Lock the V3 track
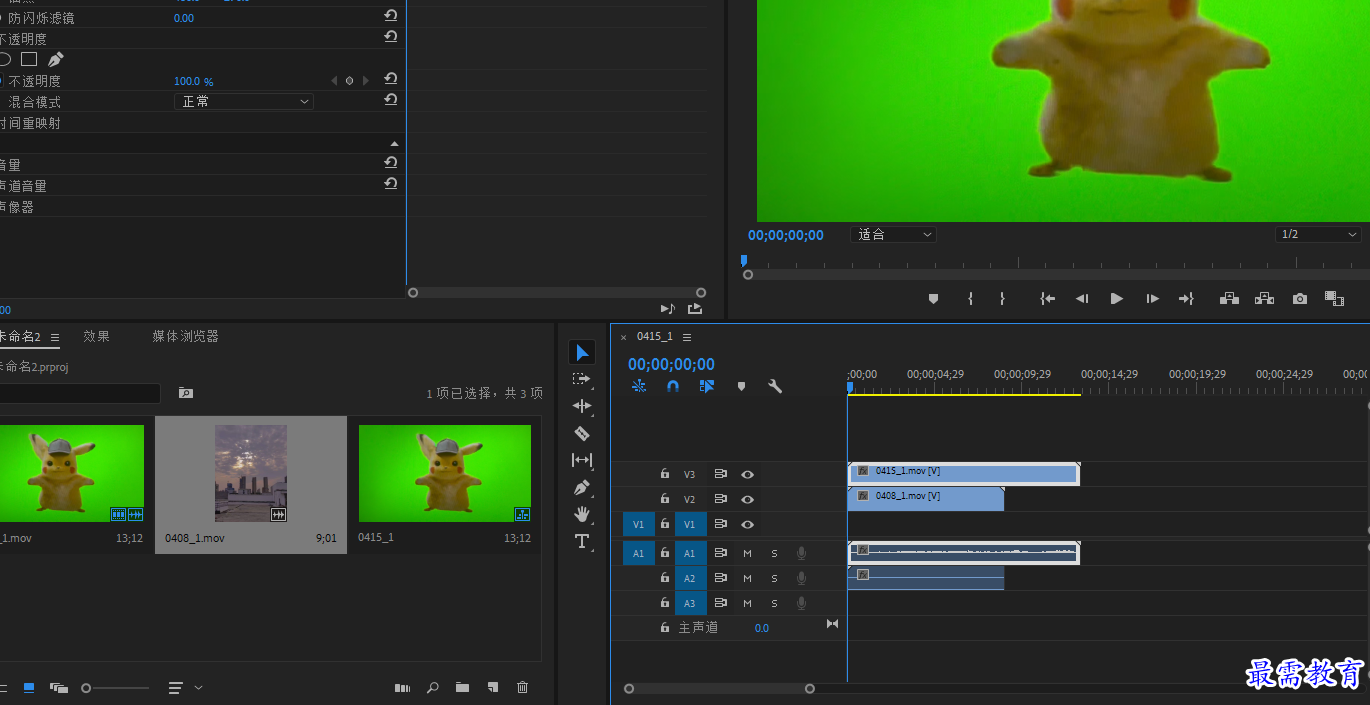This screenshot has width=1370, height=705. coord(664,474)
